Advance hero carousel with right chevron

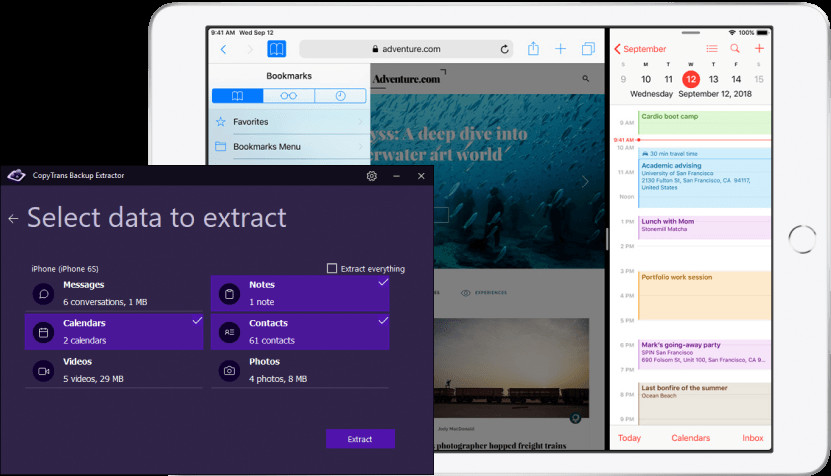pos(585,181)
